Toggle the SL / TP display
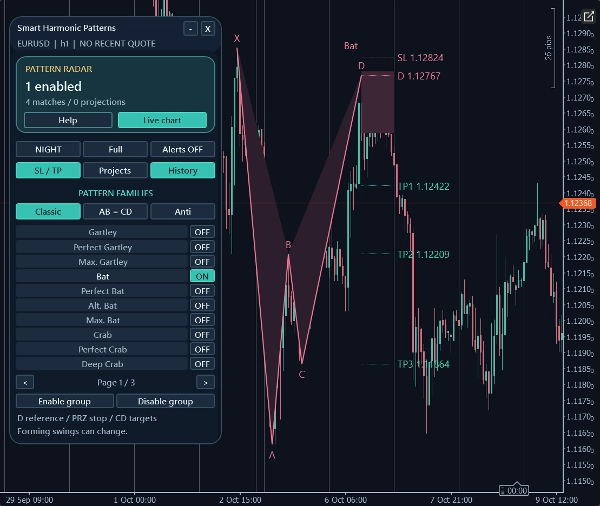The width and height of the screenshot is (600, 506). click(48, 170)
